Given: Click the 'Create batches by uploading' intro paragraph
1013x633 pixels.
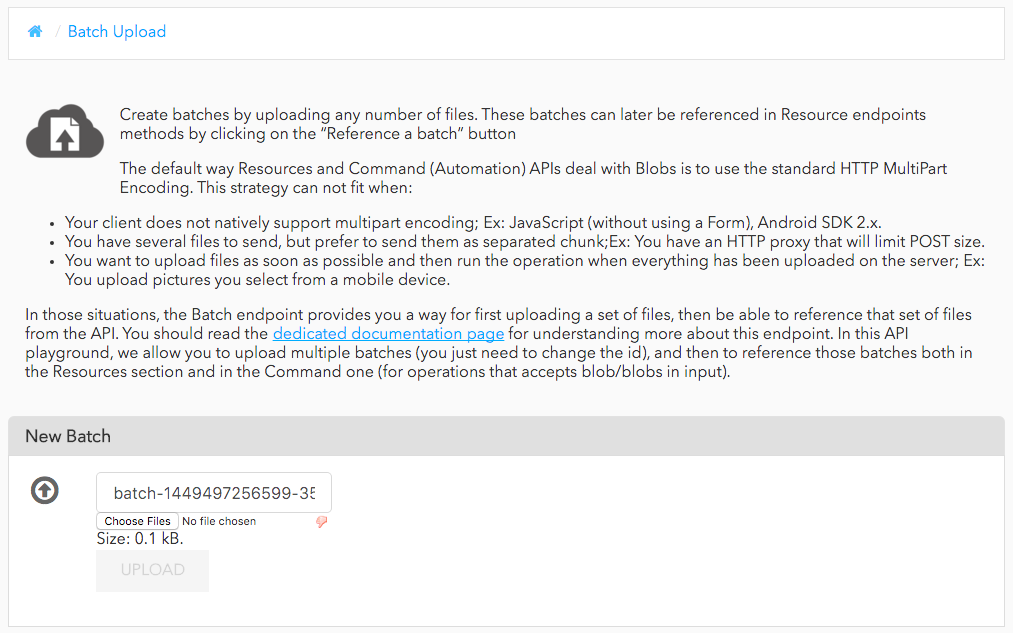Looking at the screenshot, I should [523, 124].
